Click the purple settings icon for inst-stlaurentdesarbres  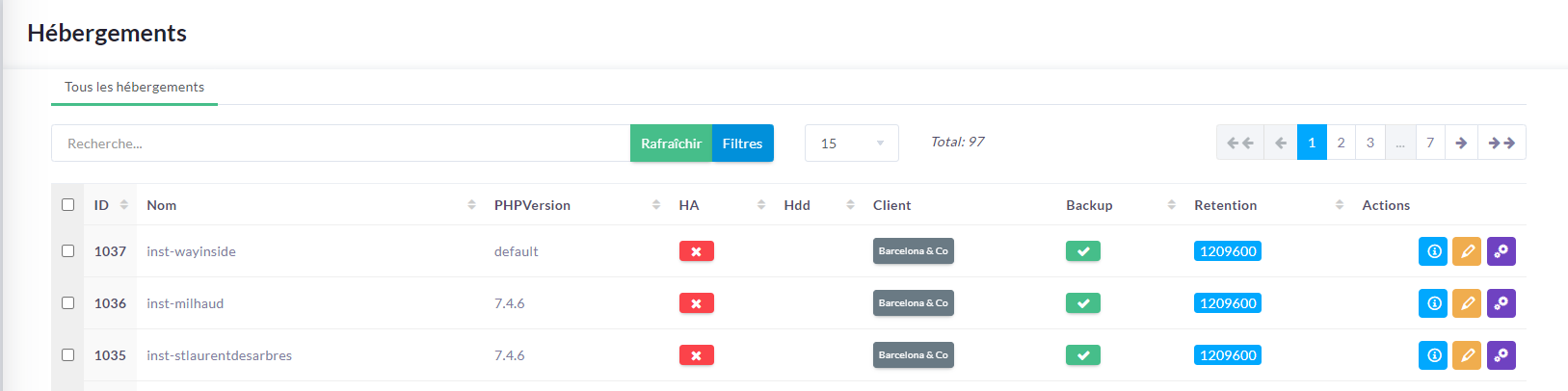(x=1501, y=355)
